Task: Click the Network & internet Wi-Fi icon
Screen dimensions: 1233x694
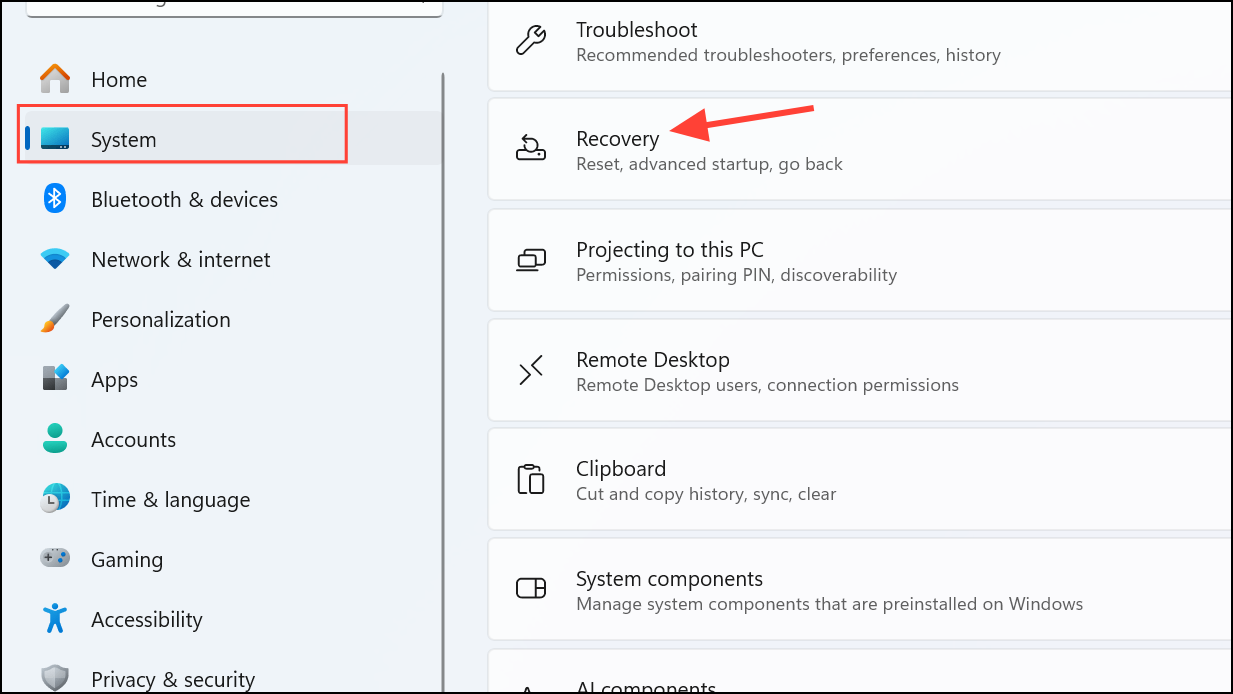Action: (x=55, y=259)
